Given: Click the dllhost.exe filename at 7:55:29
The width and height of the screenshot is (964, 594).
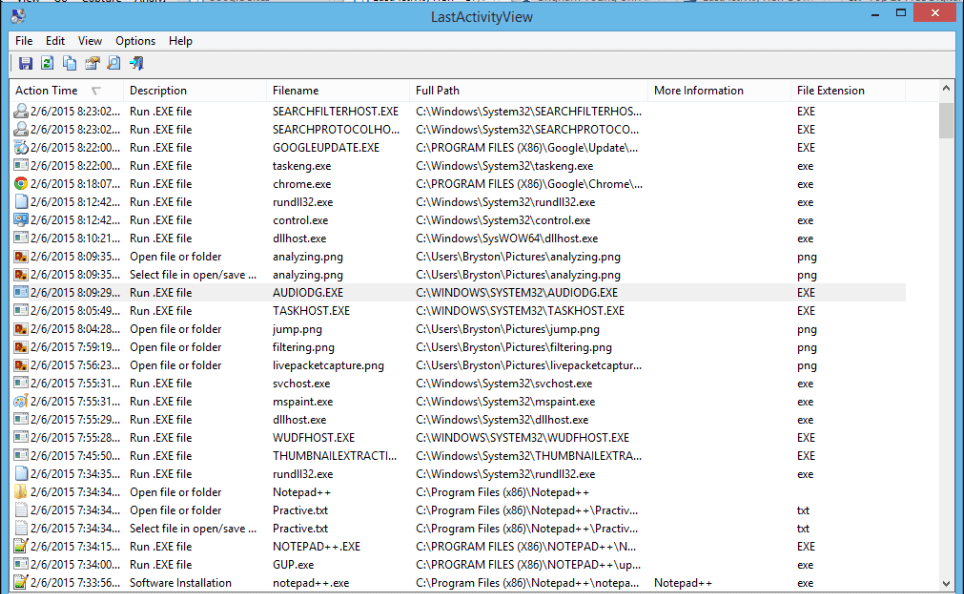Looking at the screenshot, I should tap(299, 420).
